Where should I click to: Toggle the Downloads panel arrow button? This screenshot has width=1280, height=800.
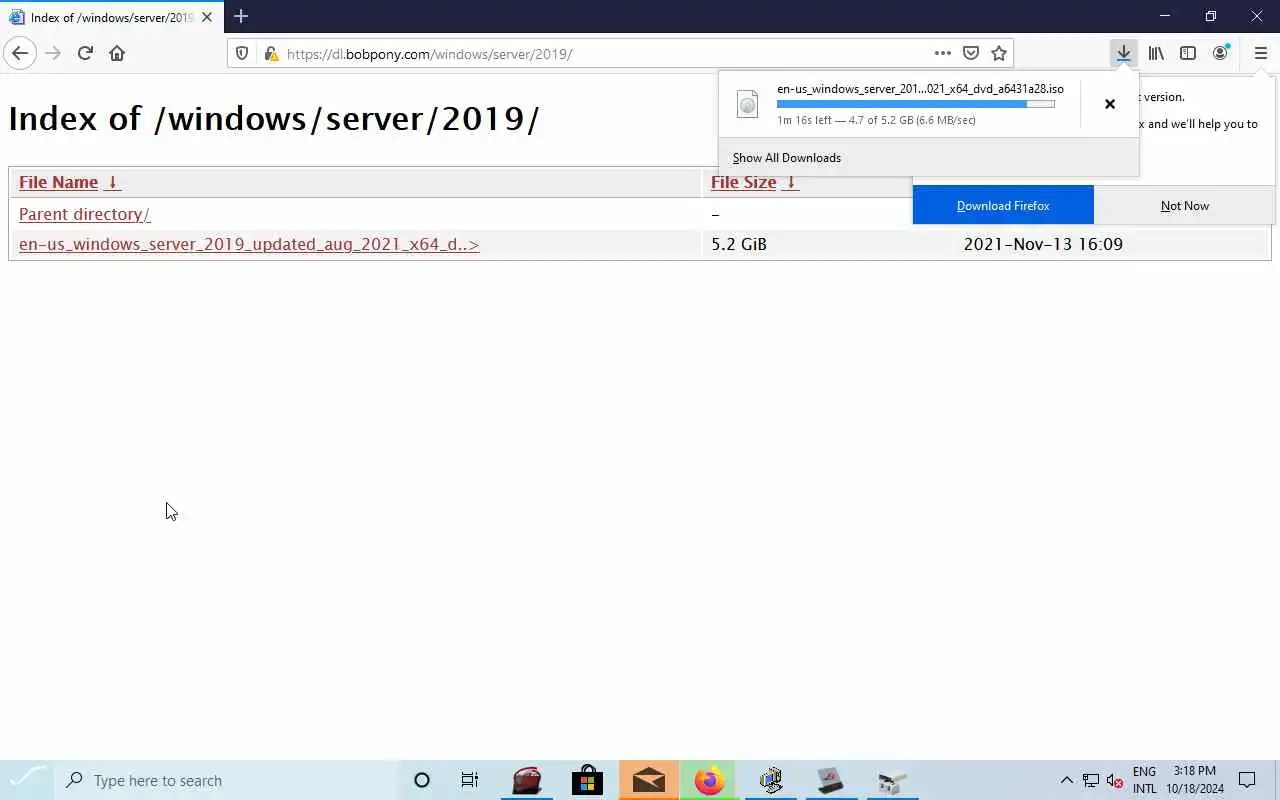[x=1124, y=53]
